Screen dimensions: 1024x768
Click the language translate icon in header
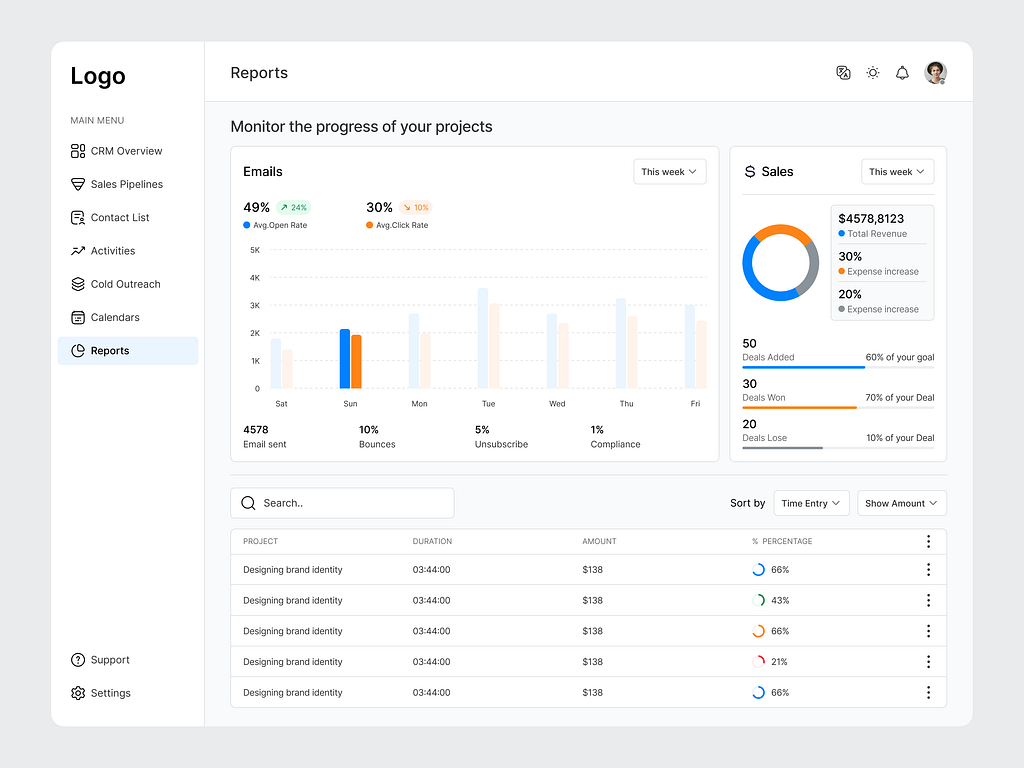click(843, 73)
